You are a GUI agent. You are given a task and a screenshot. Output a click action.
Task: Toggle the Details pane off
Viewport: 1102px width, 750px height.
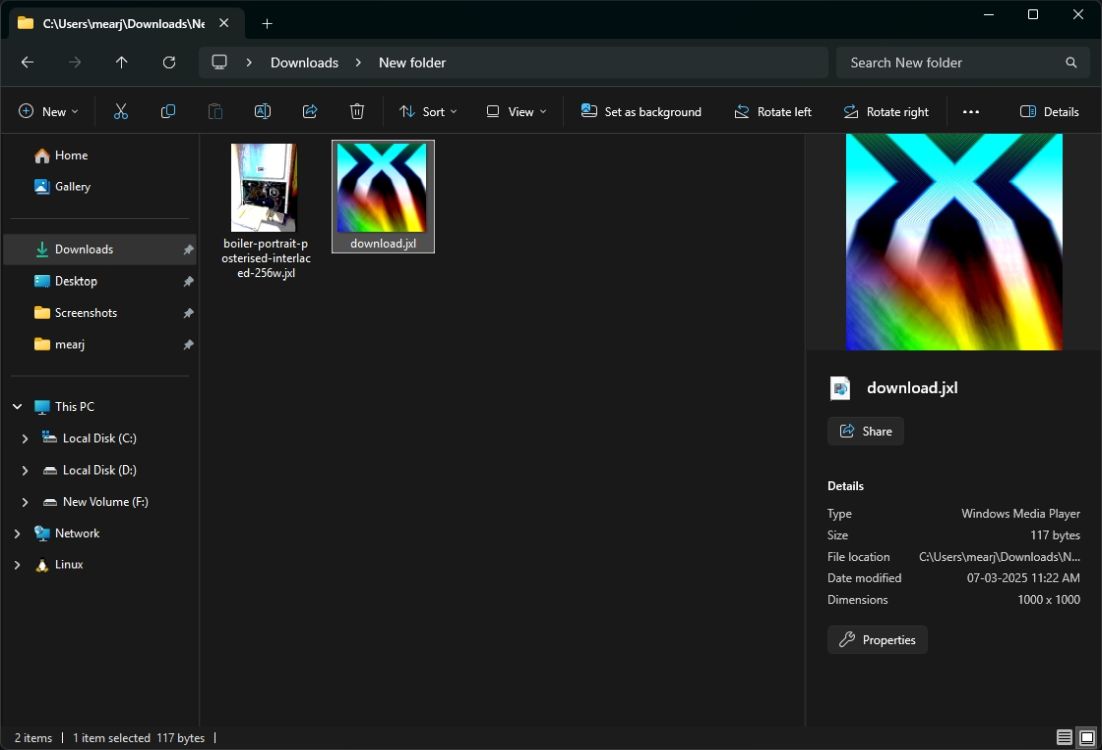(1049, 111)
